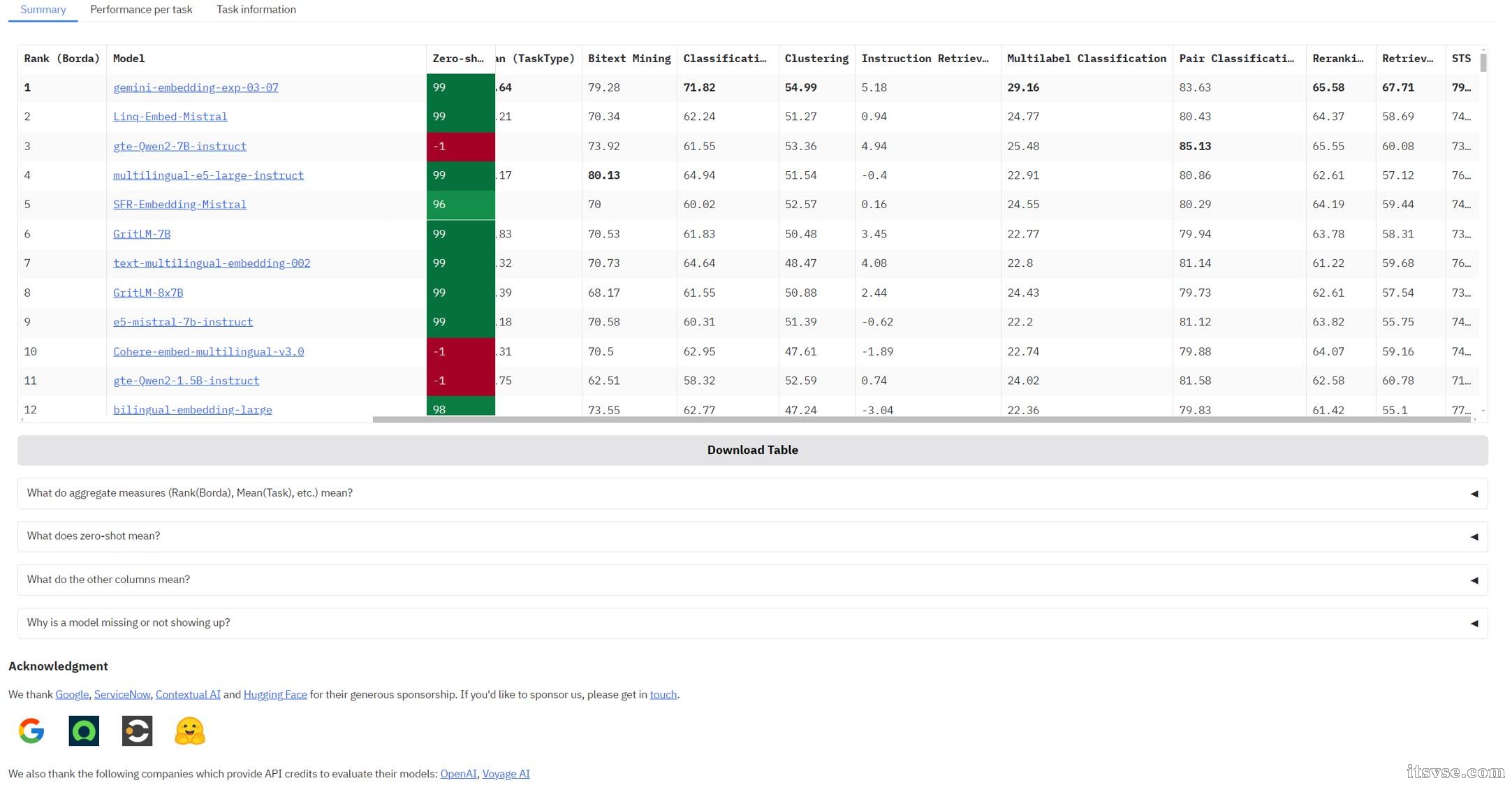Click Pair Classification value 85.13
Image resolution: width=1512 pixels, height=792 pixels.
pos(1195,146)
